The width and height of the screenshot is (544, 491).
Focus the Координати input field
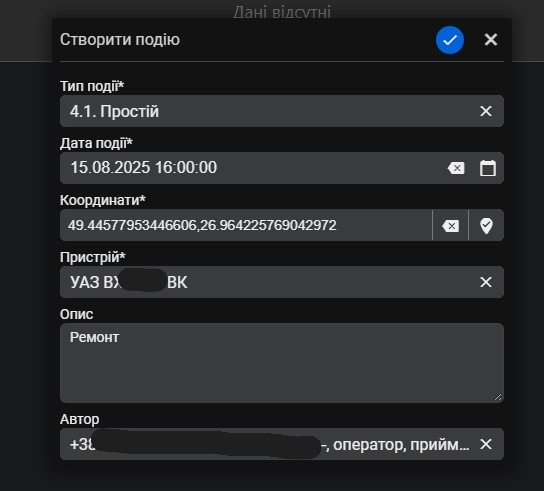pyautogui.click(x=246, y=225)
